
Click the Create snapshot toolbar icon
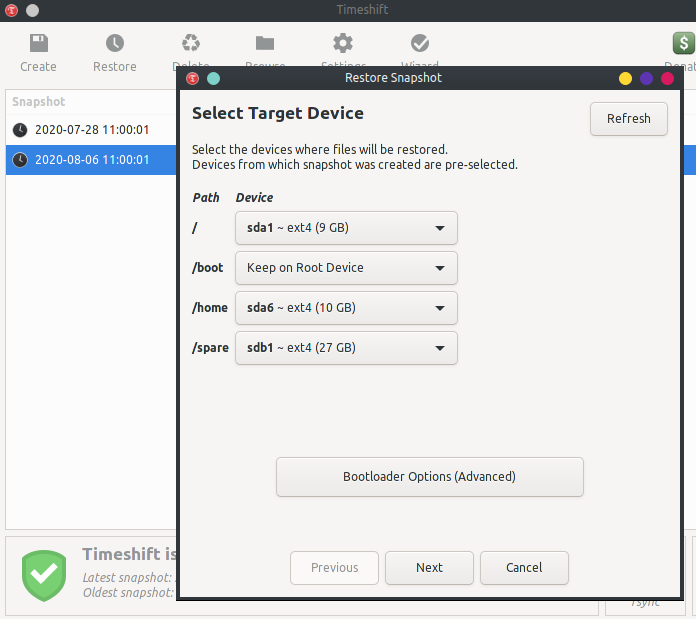[38, 44]
